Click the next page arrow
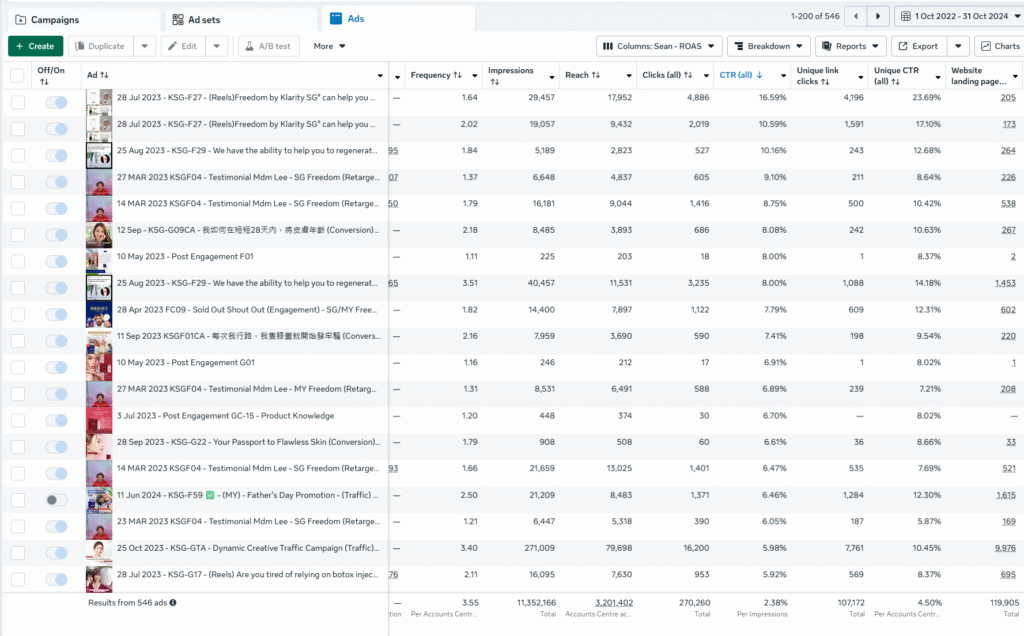This screenshot has height=636, width=1024. [x=879, y=16]
